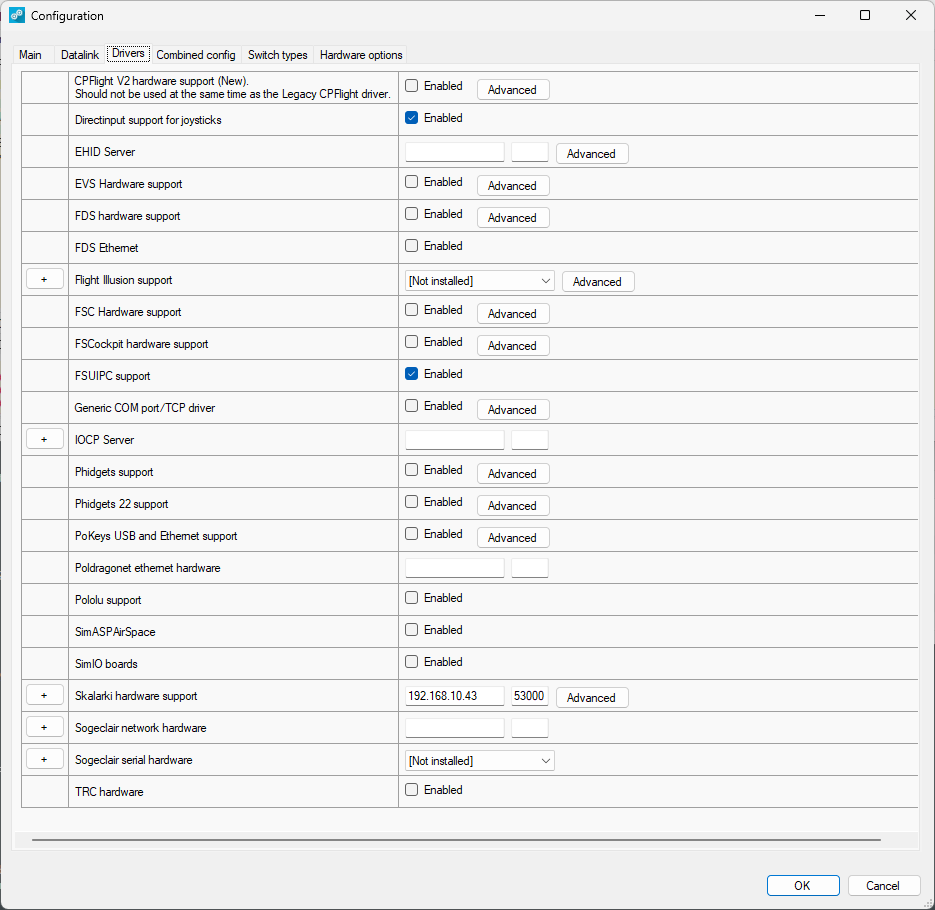Cancel the configuration dialog
The height and width of the screenshot is (910, 935).
(x=884, y=886)
